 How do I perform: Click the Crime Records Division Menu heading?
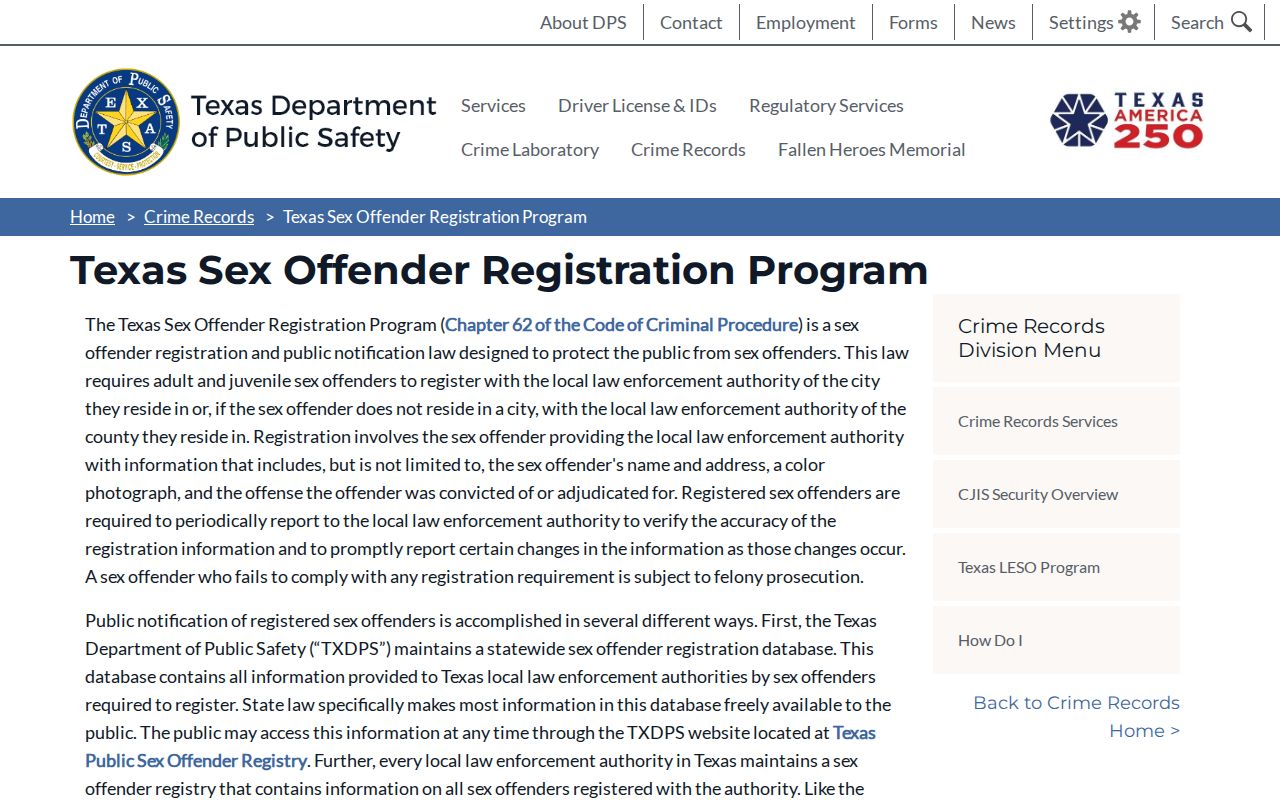coord(1031,338)
